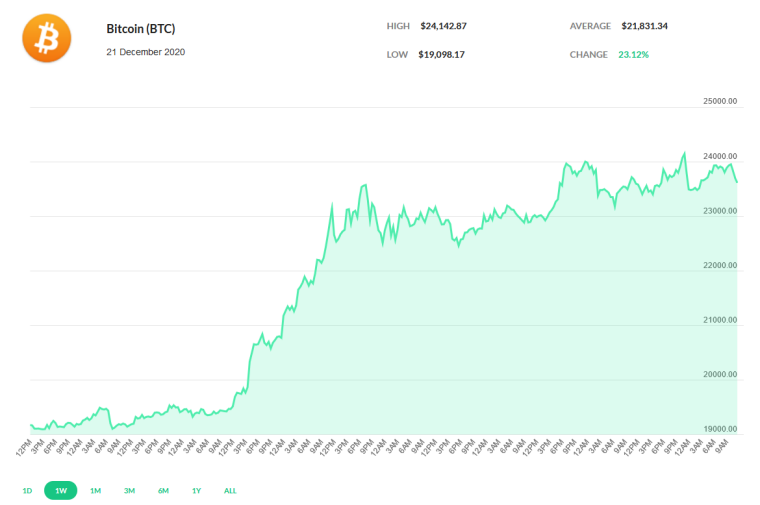760x505 pixels.
Task: Click the HIGH value $24,142.87
Action: click(x=443, y=26)
